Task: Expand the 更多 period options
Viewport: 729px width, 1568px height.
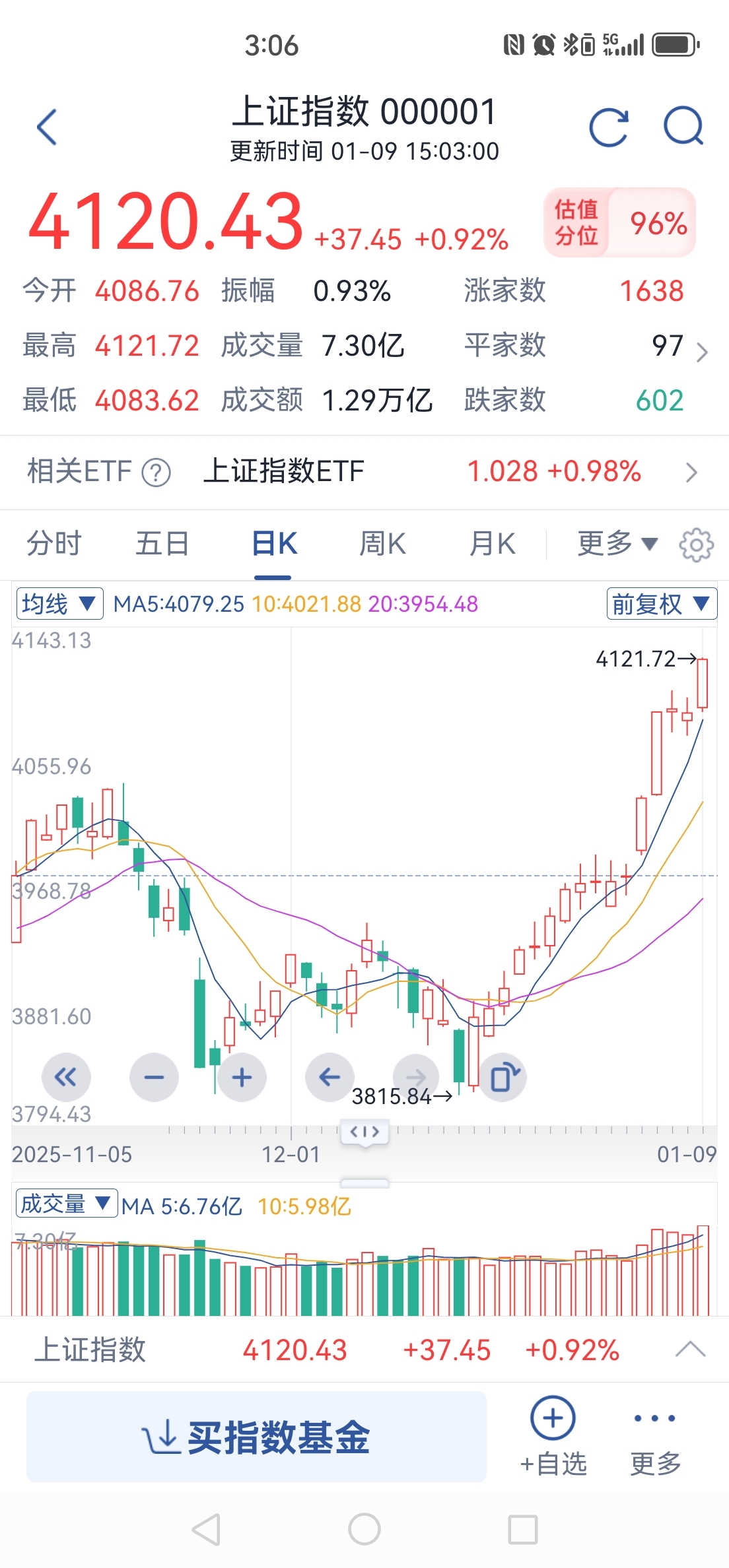Action: (x=617, y=544)
